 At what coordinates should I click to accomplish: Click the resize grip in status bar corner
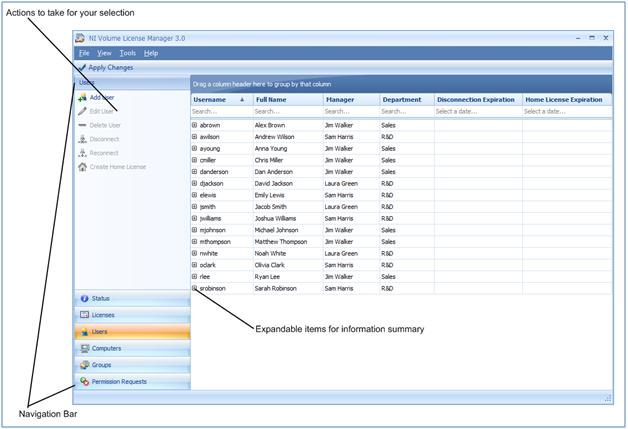pyautogui.click(x=608, y=398)
